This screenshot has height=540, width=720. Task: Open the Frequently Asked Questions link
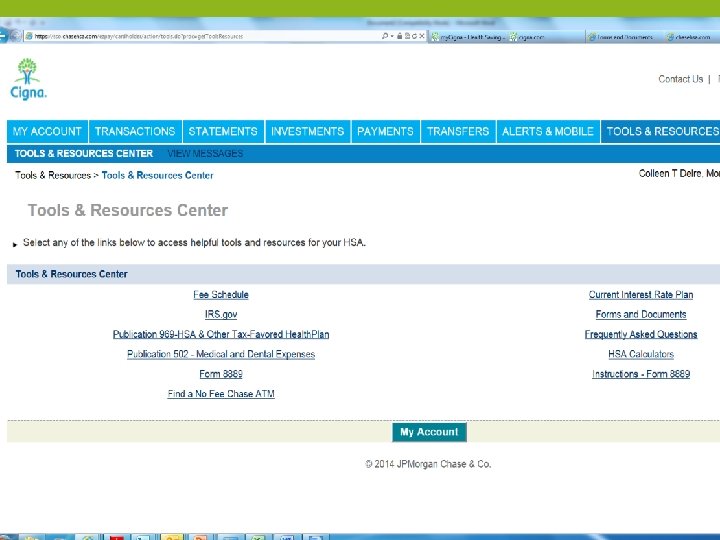(641, 334)
